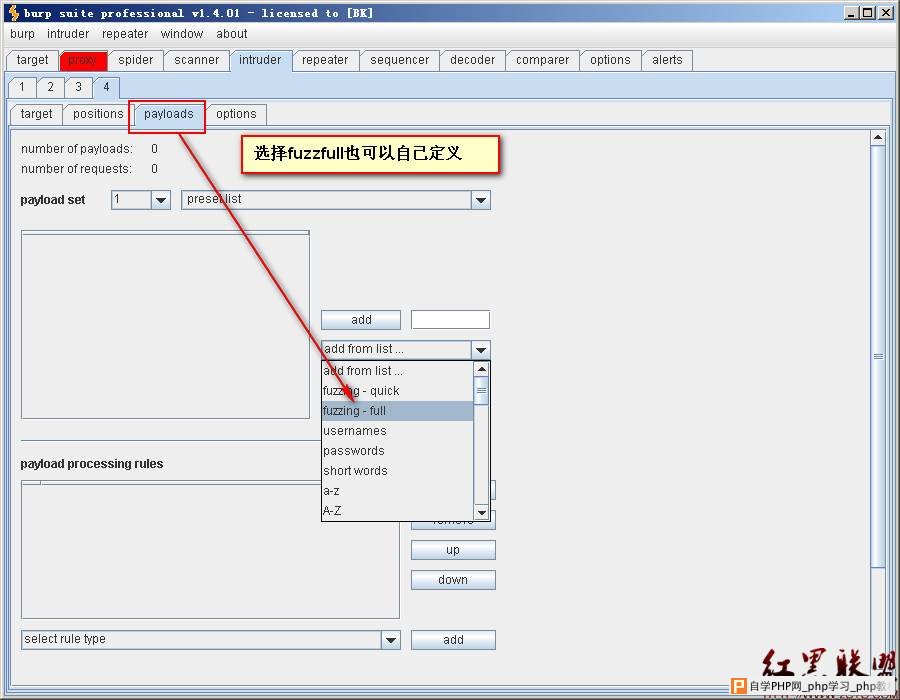Expand the payload set number dropdown
900x700 pixels.
[161, 200]
